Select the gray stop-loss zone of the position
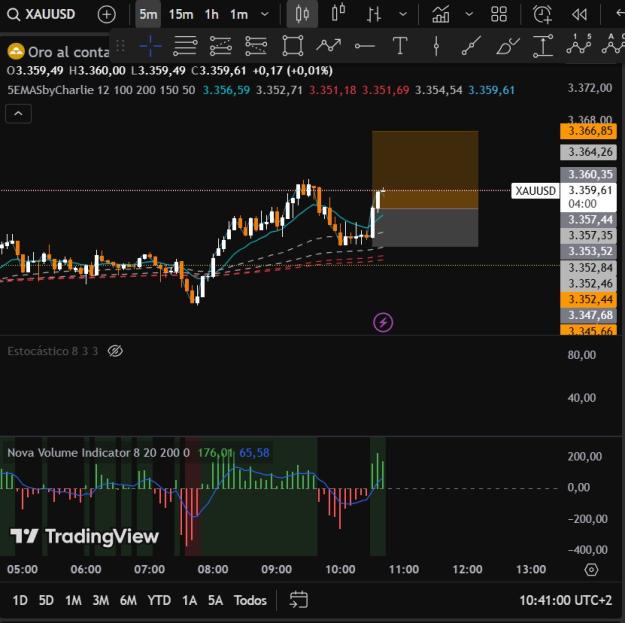The width and height of the screenshot is (625, 623). tap(425, 228)
